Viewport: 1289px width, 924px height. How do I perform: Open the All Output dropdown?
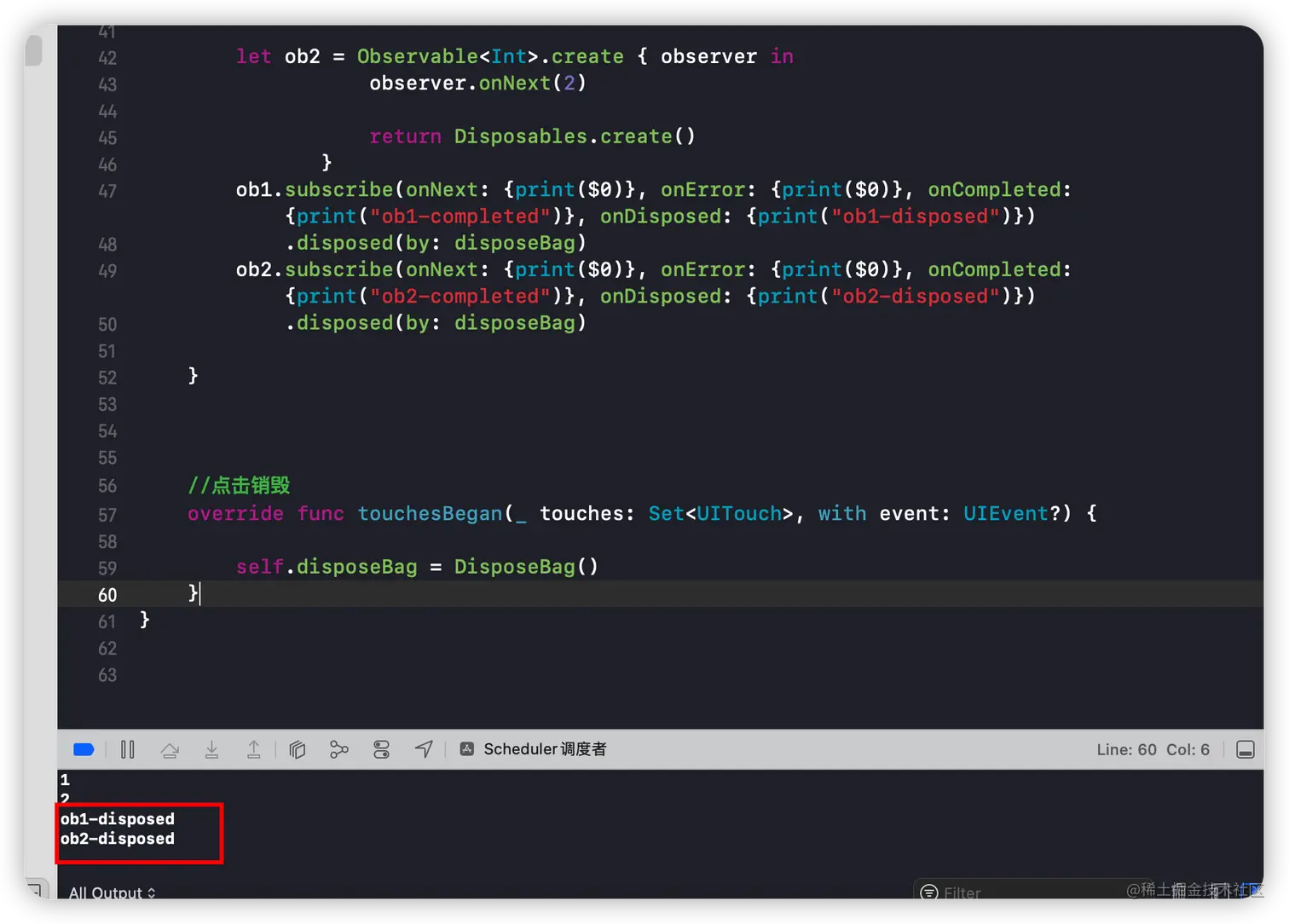point(112,892)
